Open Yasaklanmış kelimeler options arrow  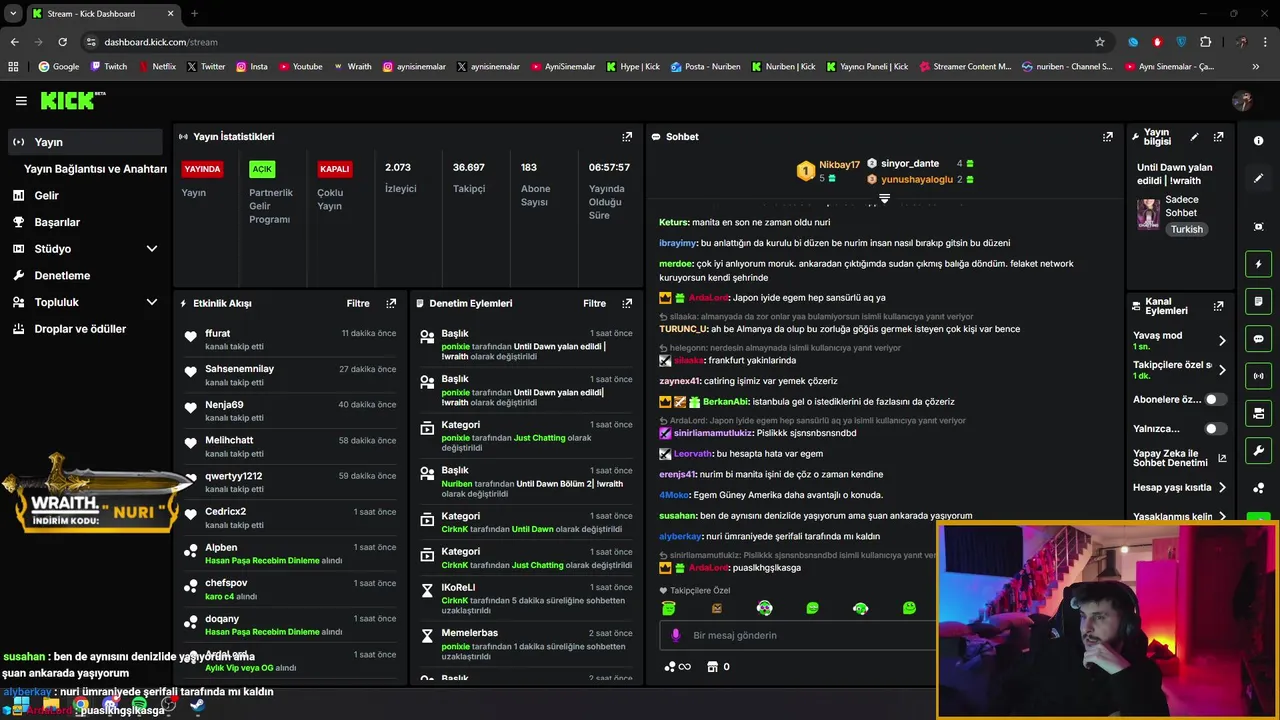point(1222,516)
